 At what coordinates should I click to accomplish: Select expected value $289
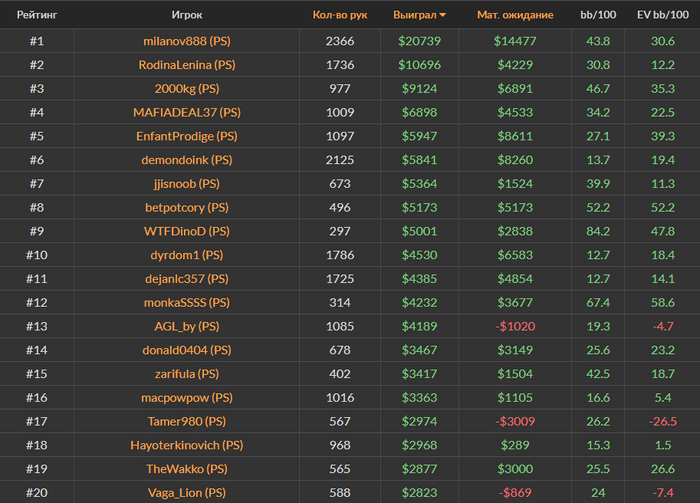[515, 445]
